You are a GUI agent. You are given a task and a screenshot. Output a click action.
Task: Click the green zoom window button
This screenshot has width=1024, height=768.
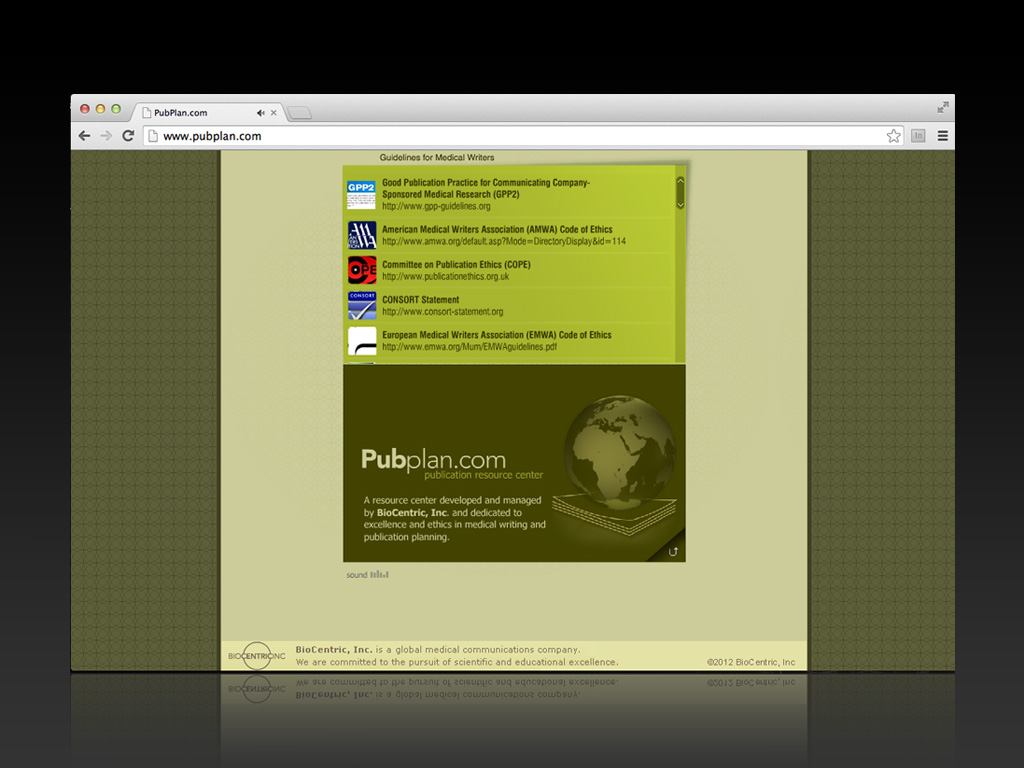click(116, 109)
